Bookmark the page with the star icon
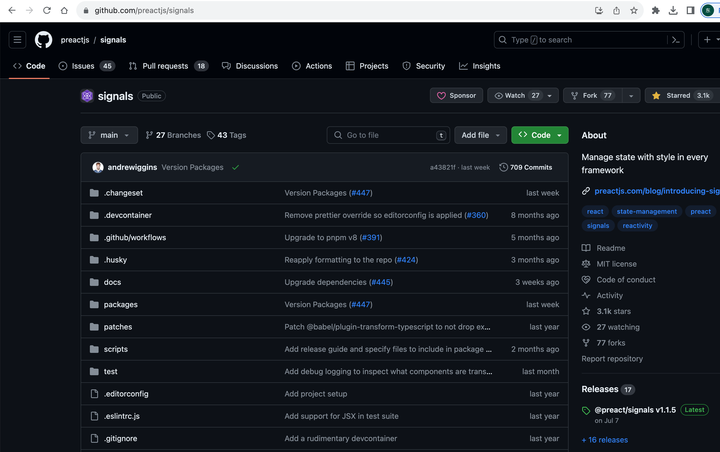 (634, 11)
